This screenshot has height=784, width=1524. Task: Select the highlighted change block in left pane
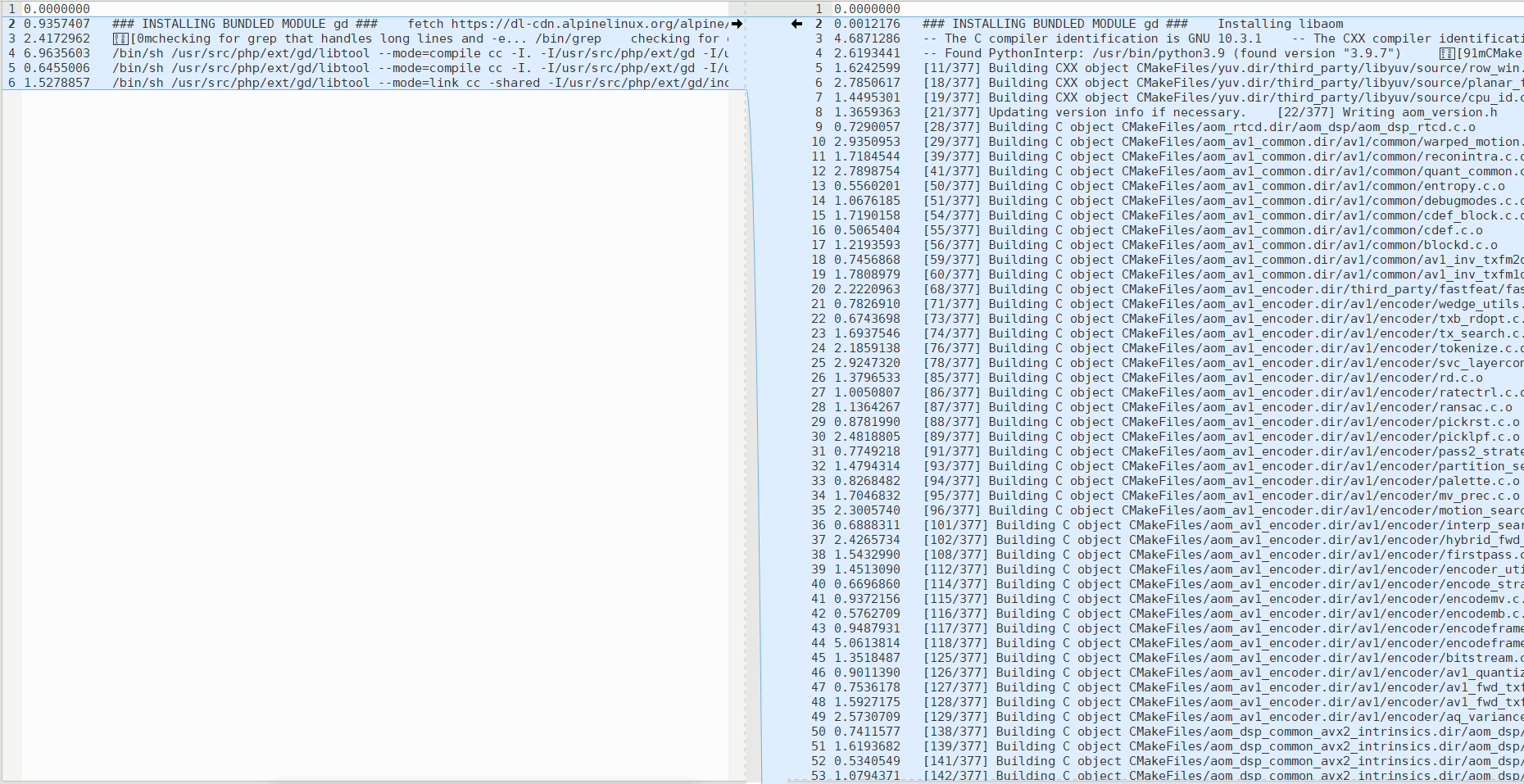pos(369,53)
